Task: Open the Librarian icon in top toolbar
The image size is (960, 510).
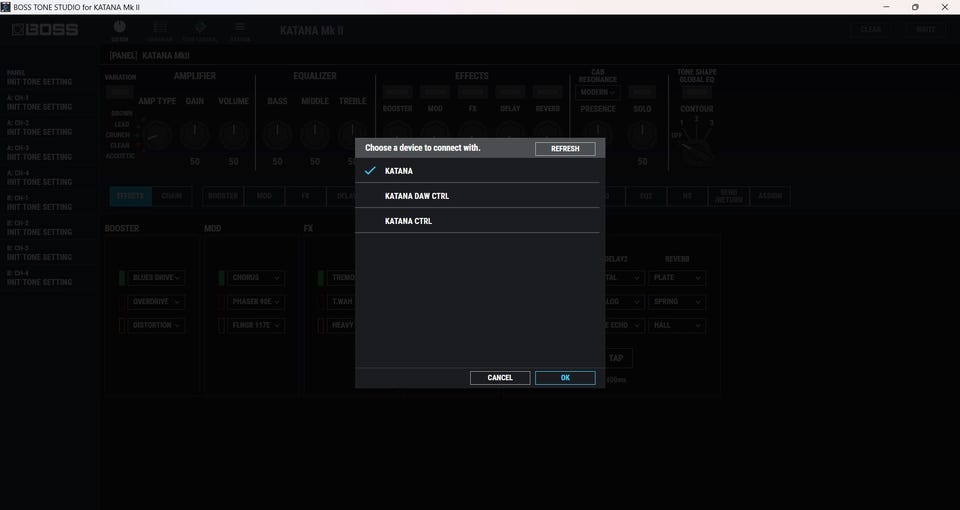Action: pyautogui.click(x=159, y=31)
